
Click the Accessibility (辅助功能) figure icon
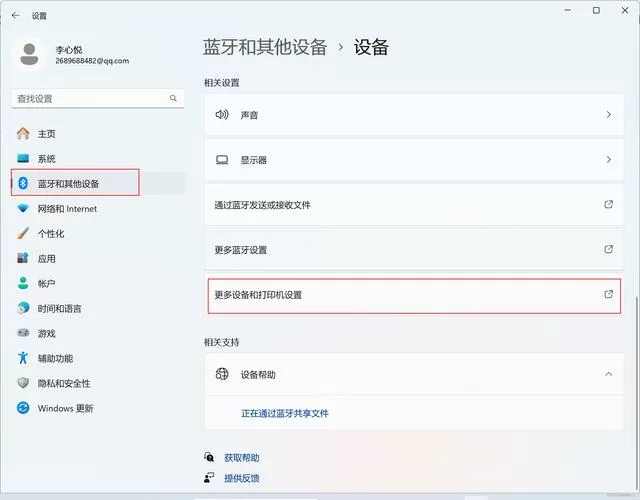[23, 358]
